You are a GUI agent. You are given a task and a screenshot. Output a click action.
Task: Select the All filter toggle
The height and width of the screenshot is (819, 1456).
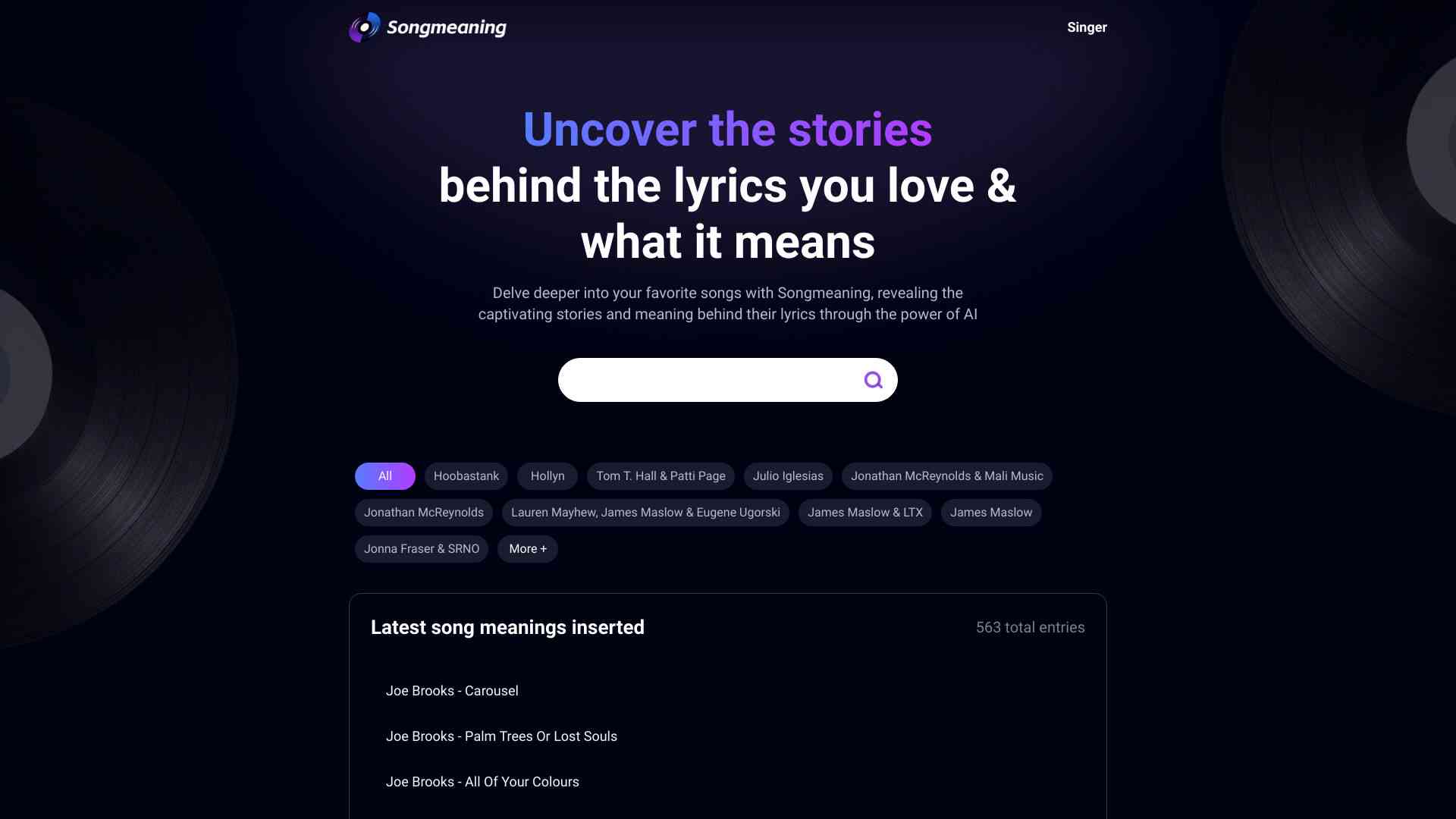[x=384, y=476]
